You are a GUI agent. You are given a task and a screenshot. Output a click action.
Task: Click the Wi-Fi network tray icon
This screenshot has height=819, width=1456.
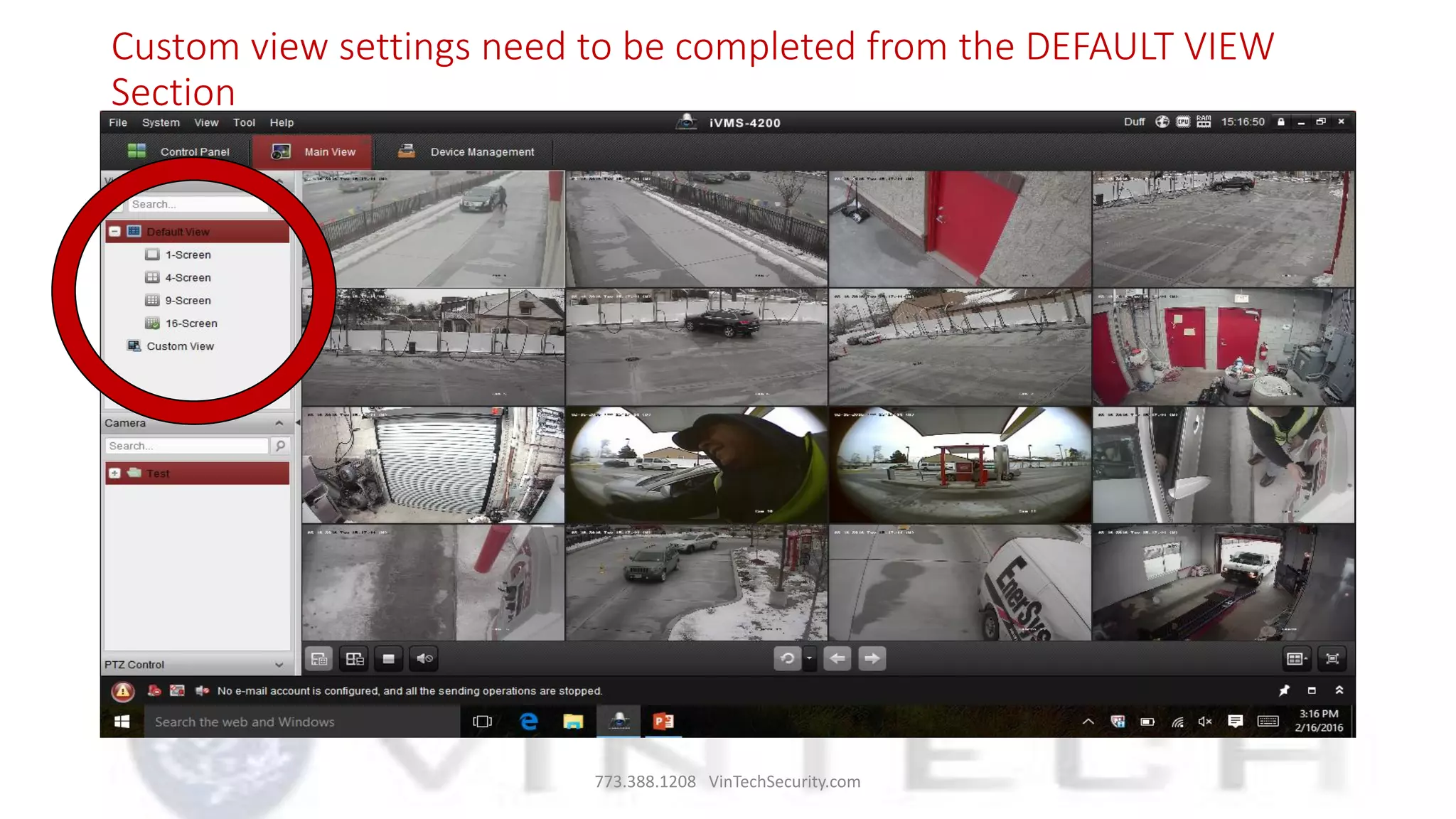[x=1177, y=722]
